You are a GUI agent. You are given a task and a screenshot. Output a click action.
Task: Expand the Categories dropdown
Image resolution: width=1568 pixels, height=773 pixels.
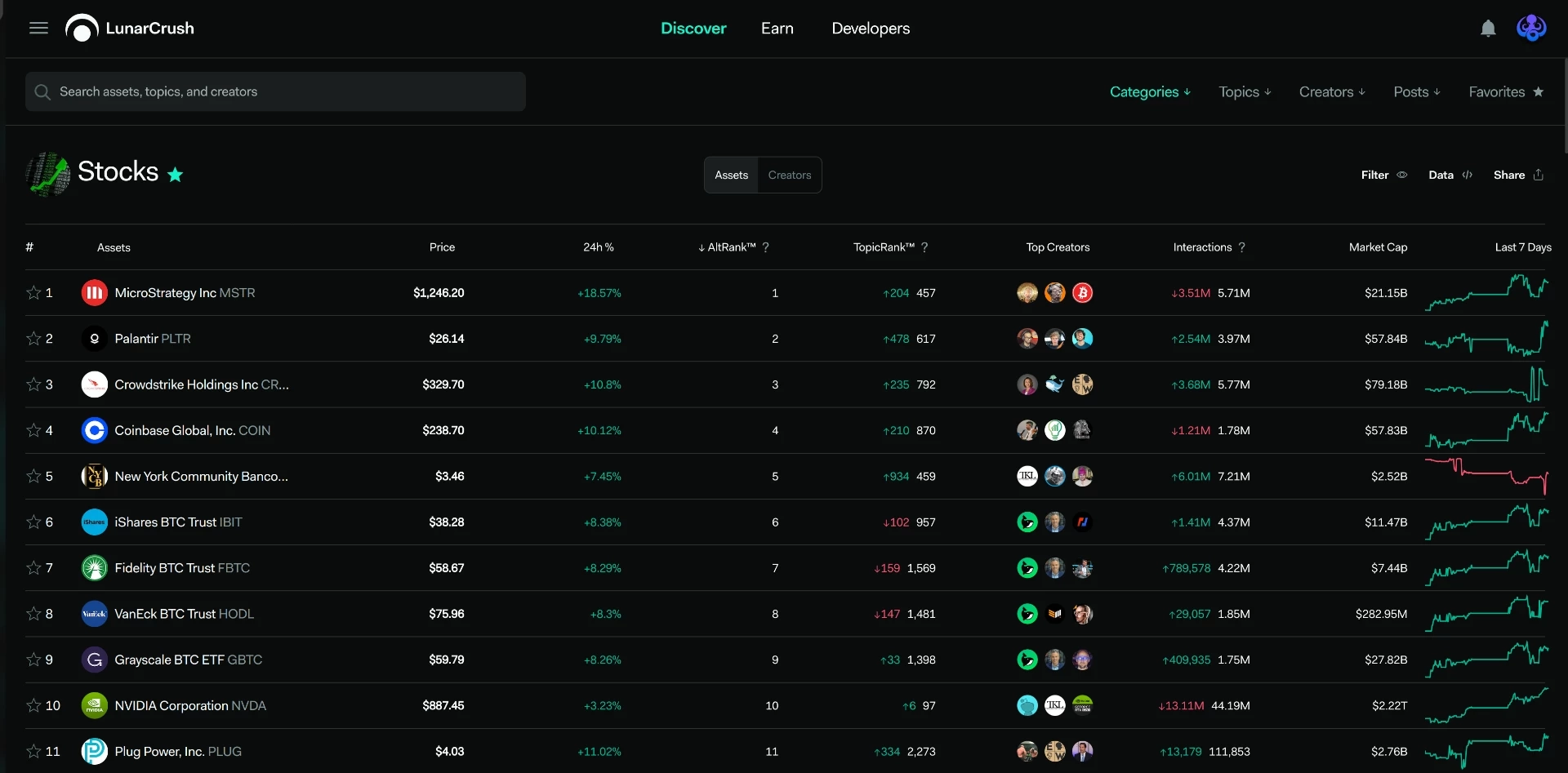tap(1150, 91)
